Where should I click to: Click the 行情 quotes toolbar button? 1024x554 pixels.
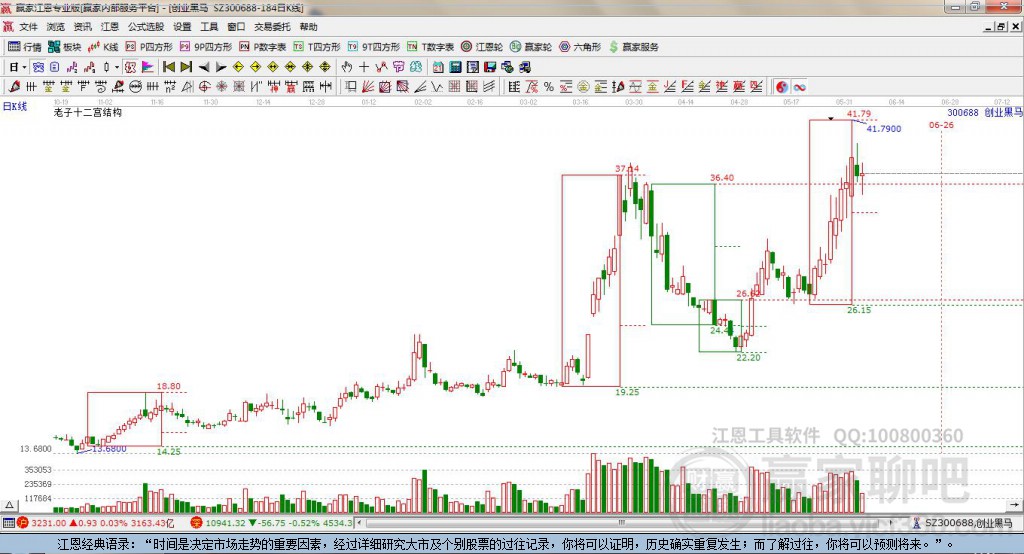(25, 47)
